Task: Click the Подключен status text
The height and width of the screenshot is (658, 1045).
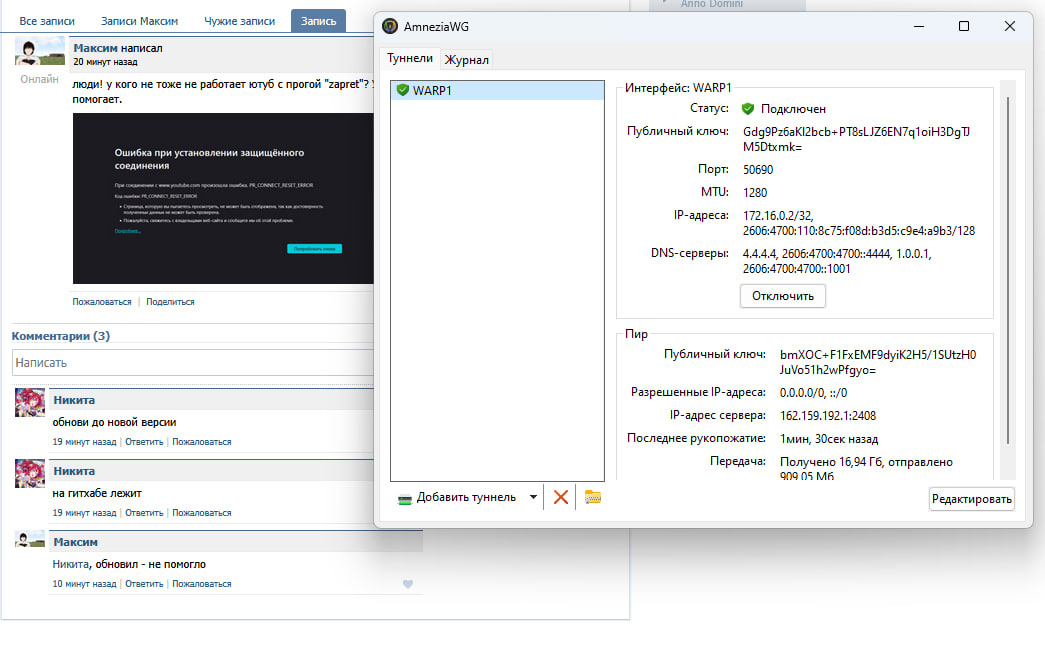Action: point(793,109)
